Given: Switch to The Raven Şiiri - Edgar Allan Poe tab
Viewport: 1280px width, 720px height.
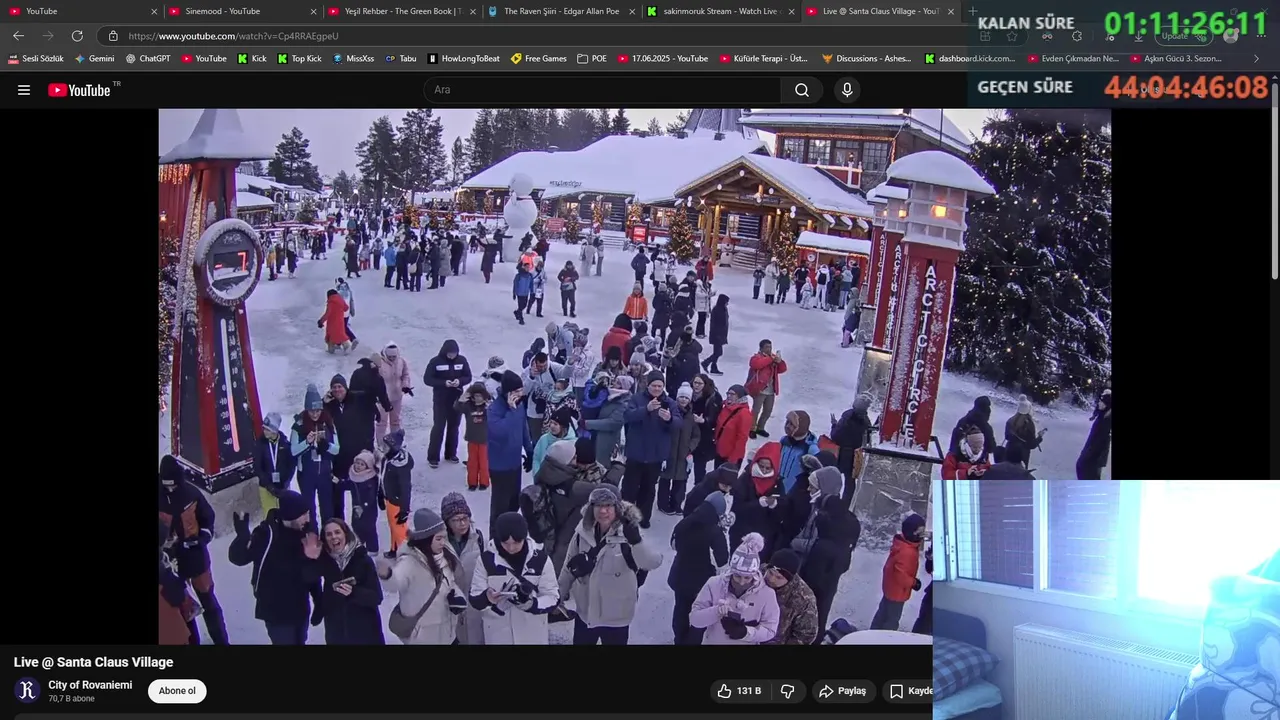Looking at the screenshot, I should [560, 12].
